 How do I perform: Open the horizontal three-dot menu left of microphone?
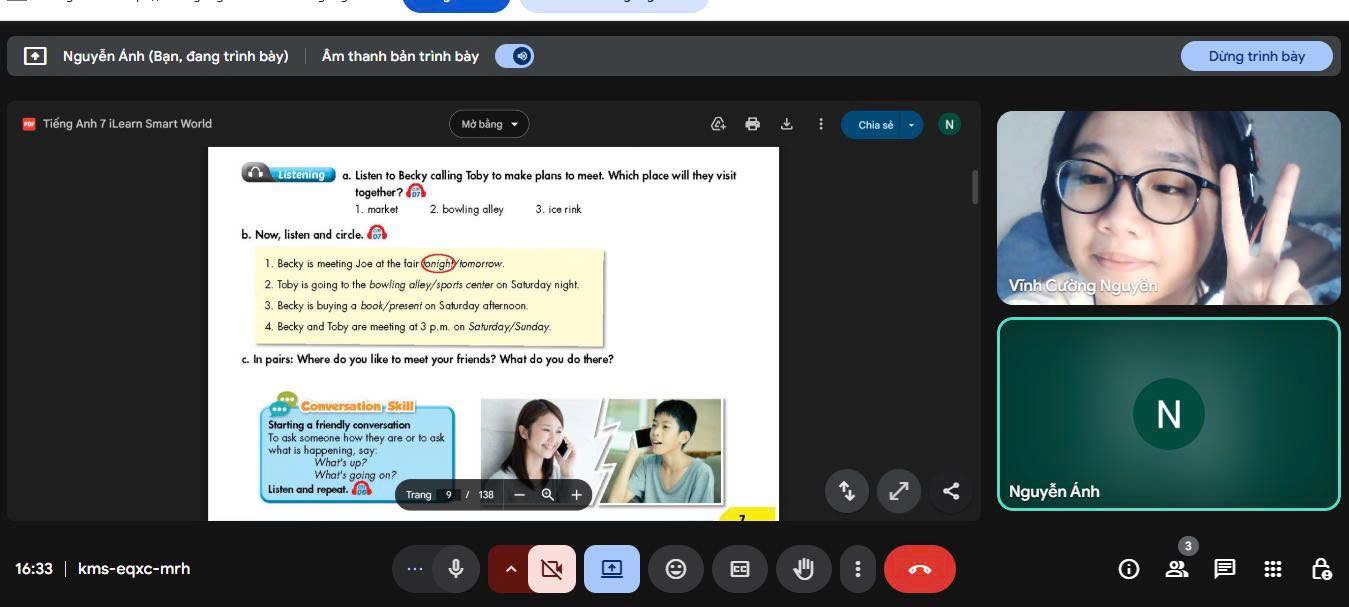click(x=415, y=569)
